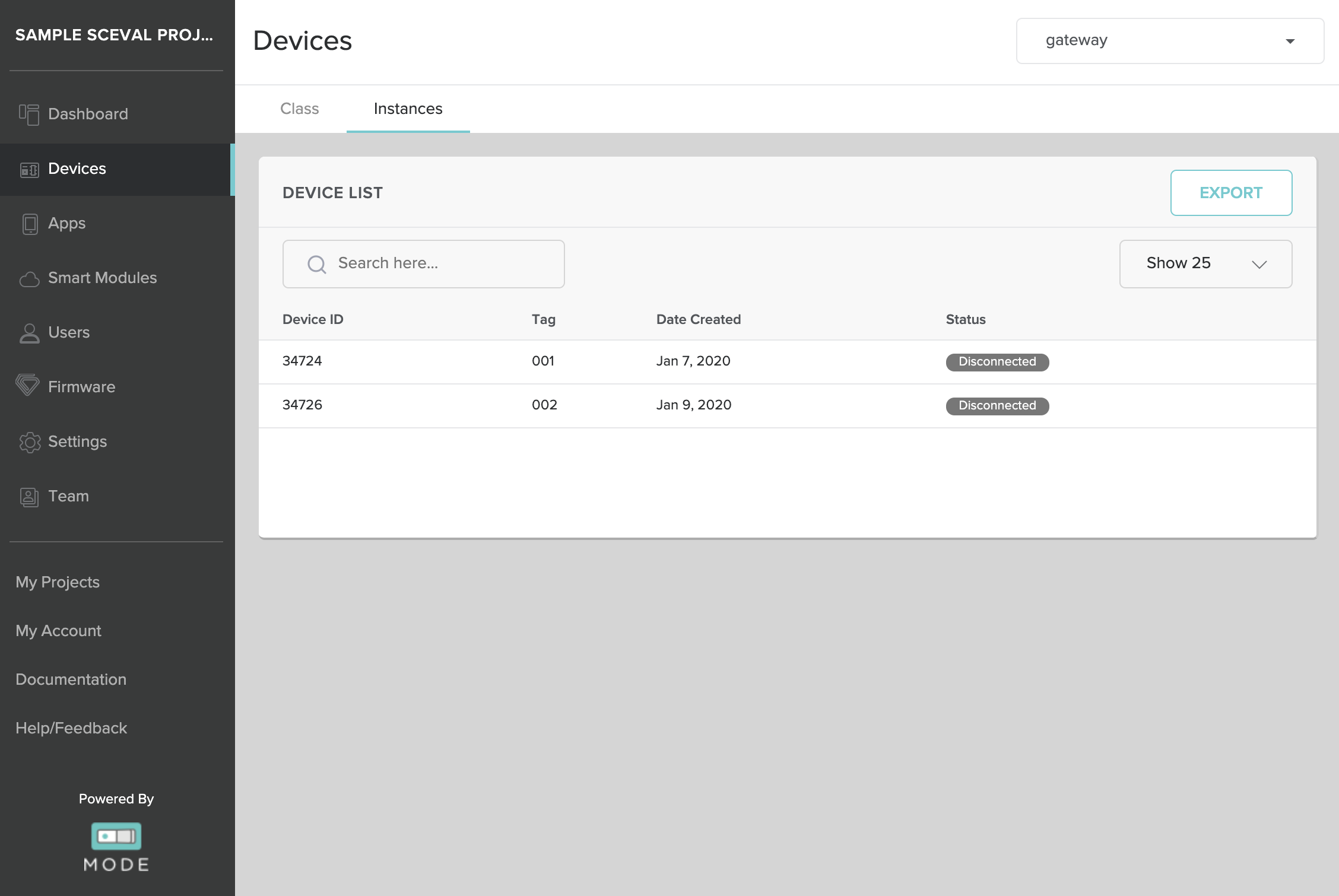
Task: Export the device list
Action: (x=1231, y=193)
